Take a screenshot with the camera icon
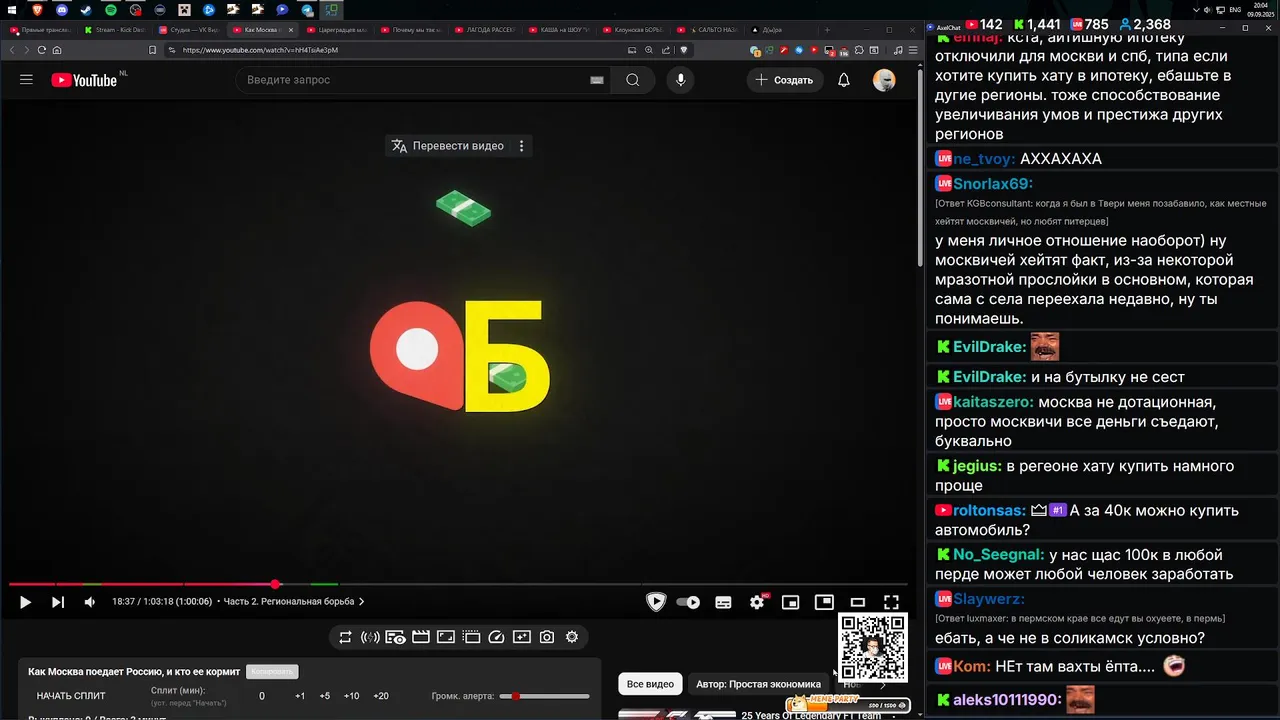 coord(547,637)
